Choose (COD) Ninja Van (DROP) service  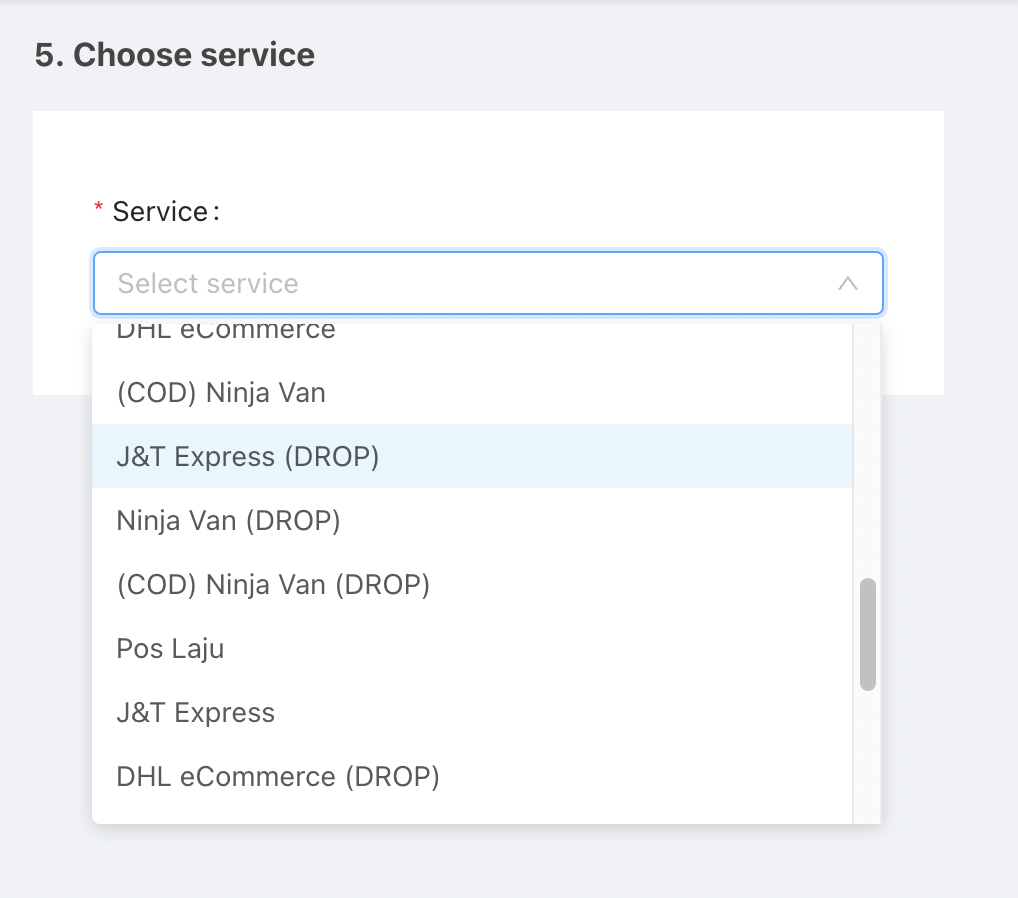click(472, 584)
